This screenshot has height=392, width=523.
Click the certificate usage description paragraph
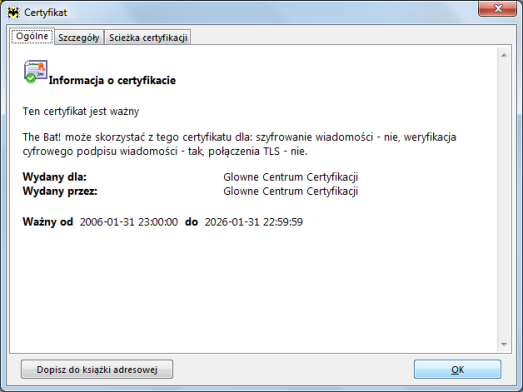click(x=239, y=144)
